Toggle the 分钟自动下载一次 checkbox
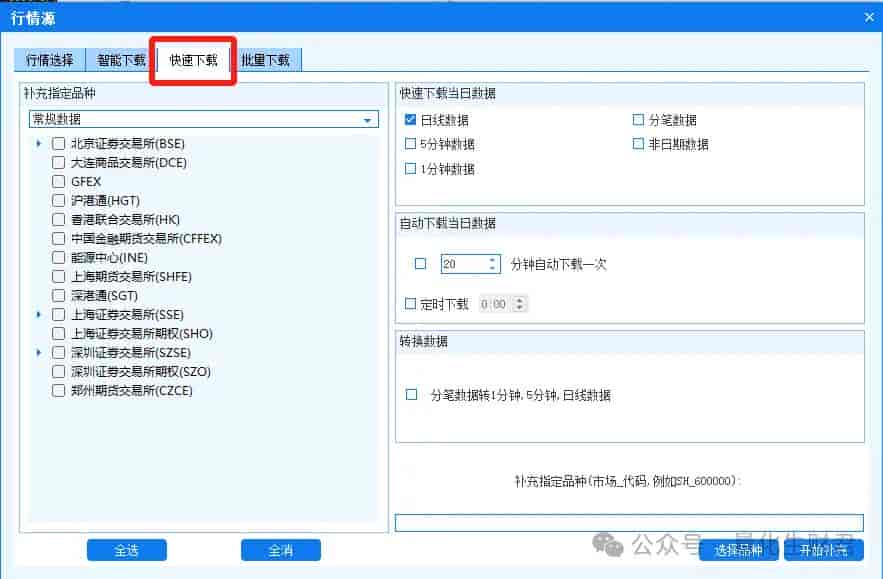The image size is (883, 579). coord(420,264)
